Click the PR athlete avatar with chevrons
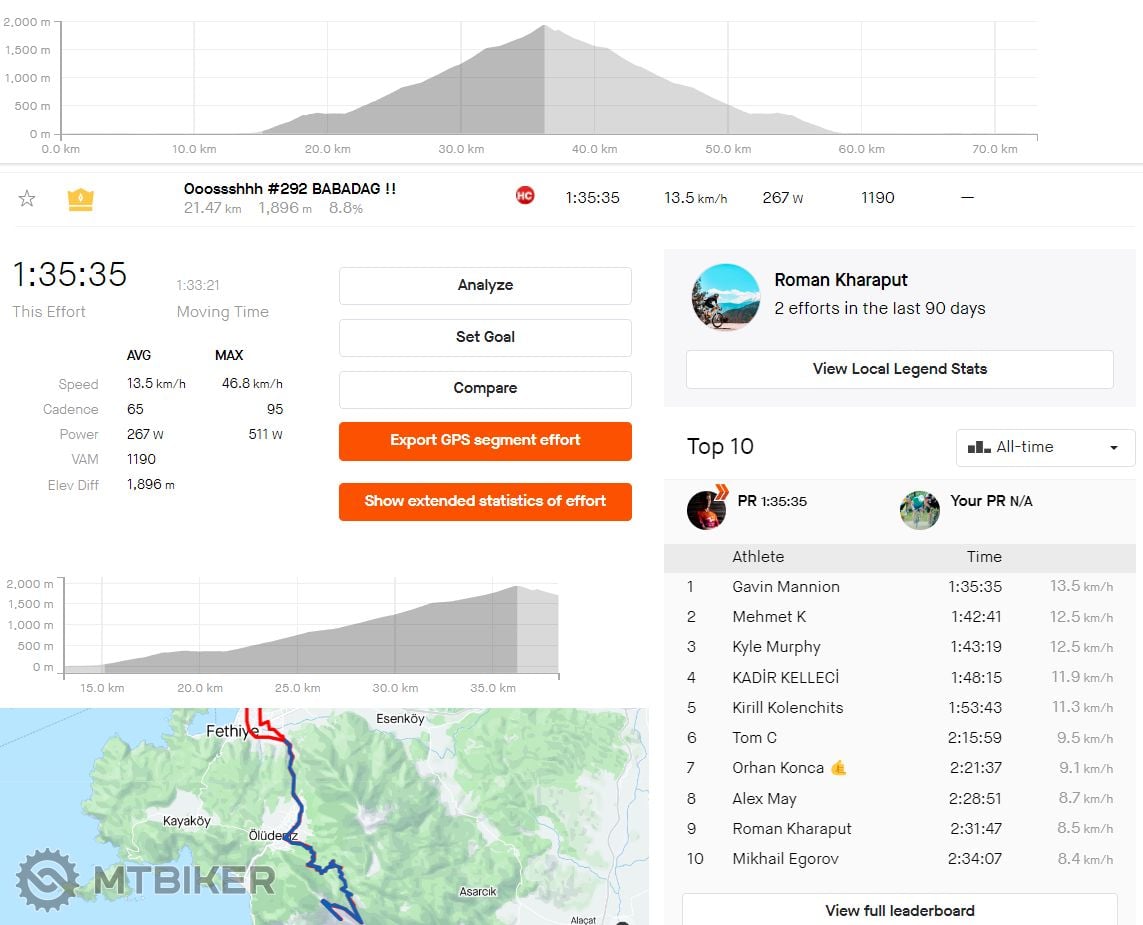The image size is (1143, 925). coord(707,509)
